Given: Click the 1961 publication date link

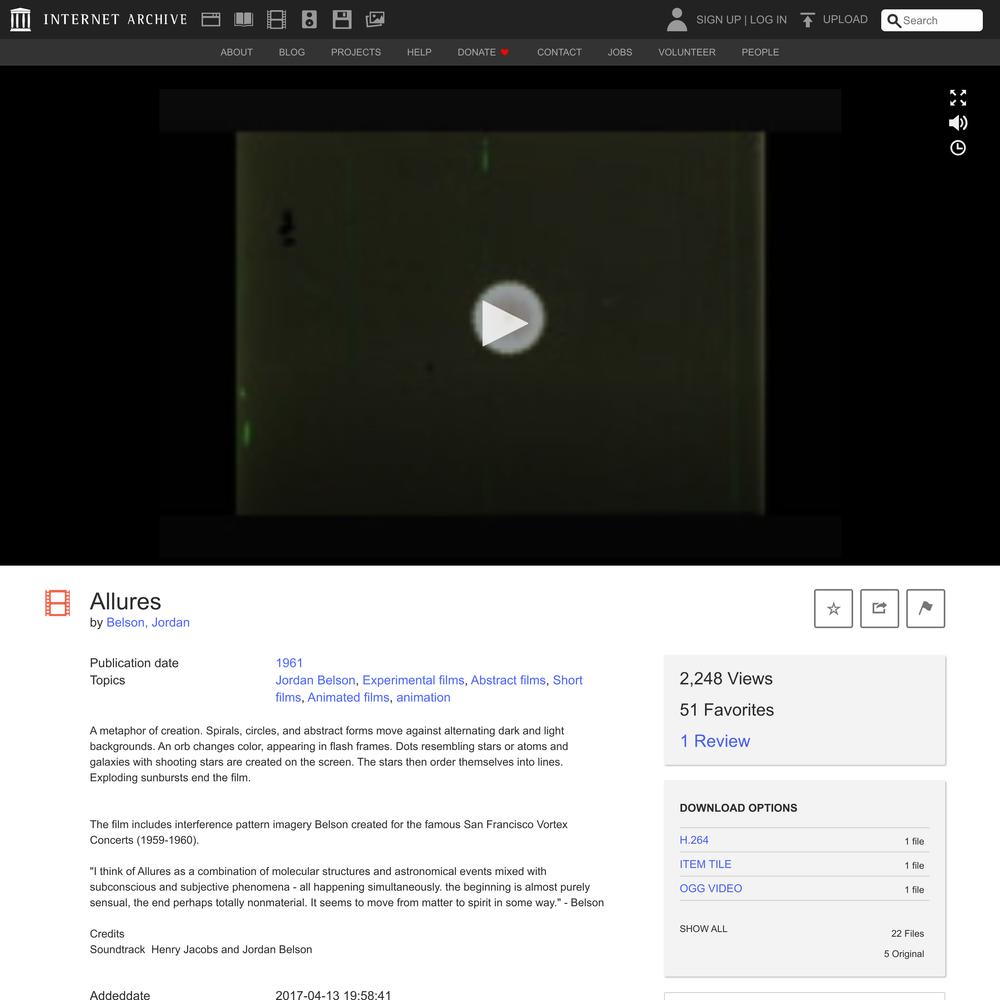Looking at the screenshot, I should click(289, 663).
